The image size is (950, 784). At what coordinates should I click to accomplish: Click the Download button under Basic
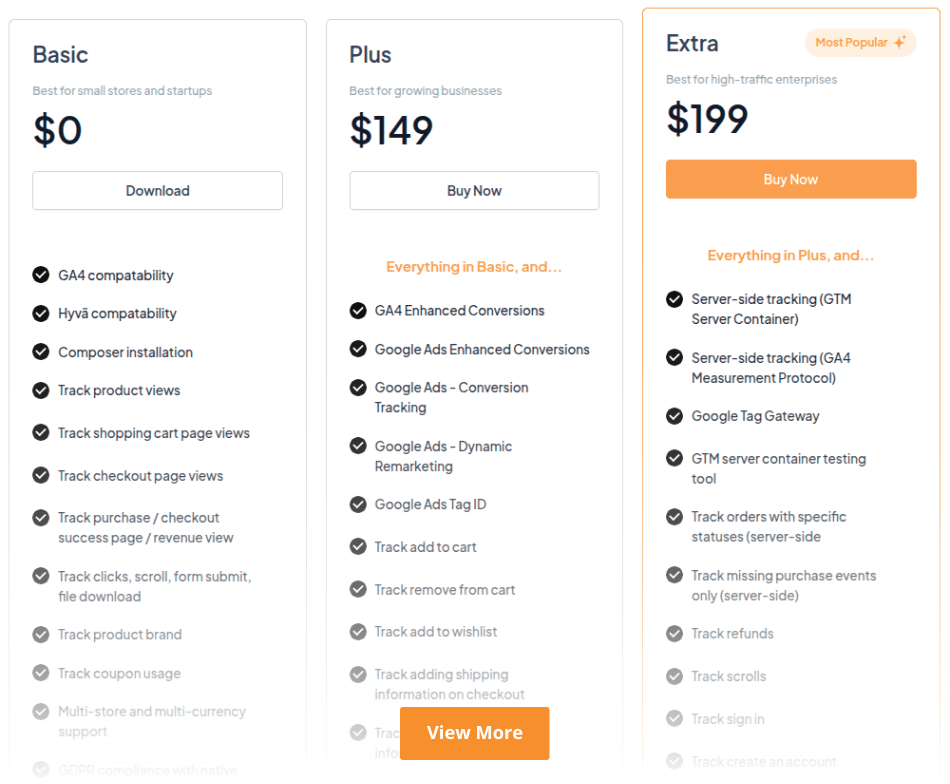[157, 190]
